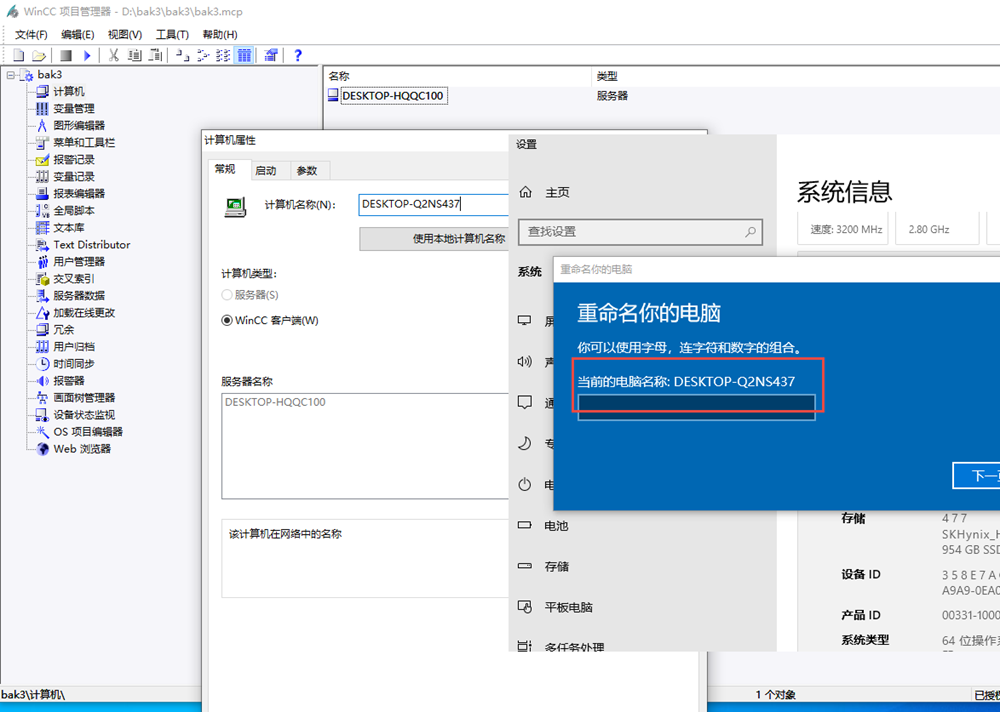The width and height of the screenshot is (1000, 712).
Task: Select the WinCC 客户端(W) radio button
Action: 227,321
